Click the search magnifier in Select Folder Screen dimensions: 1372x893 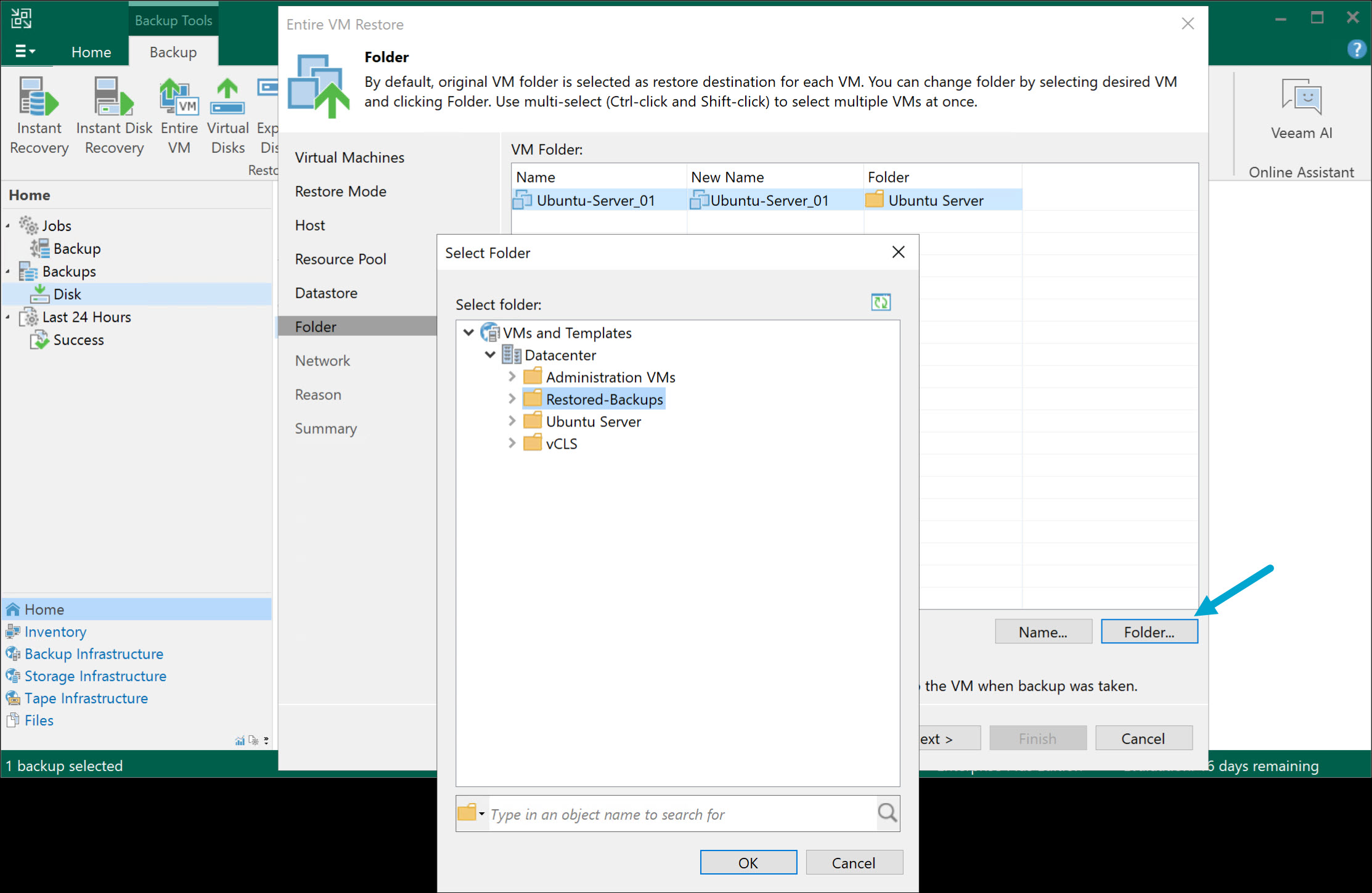coord(887,813)
